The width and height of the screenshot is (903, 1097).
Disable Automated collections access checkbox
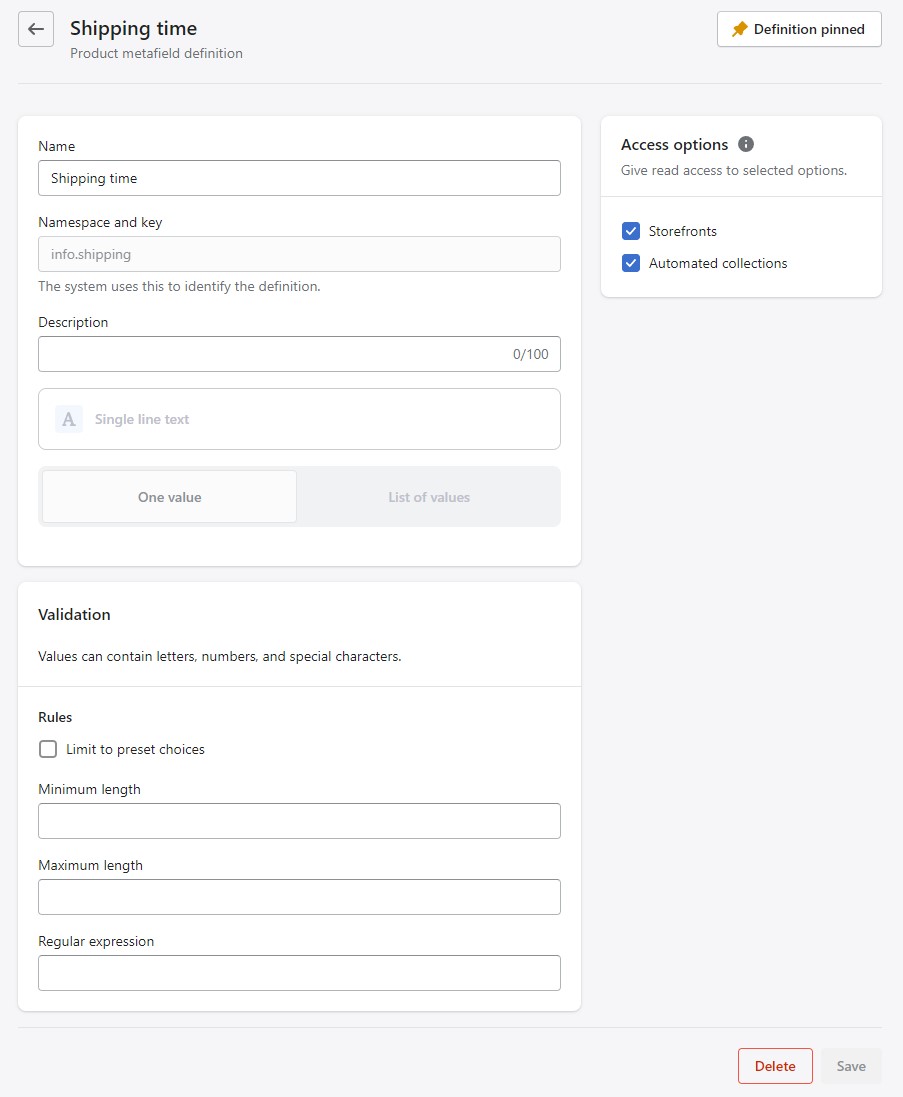click(631, 263)
